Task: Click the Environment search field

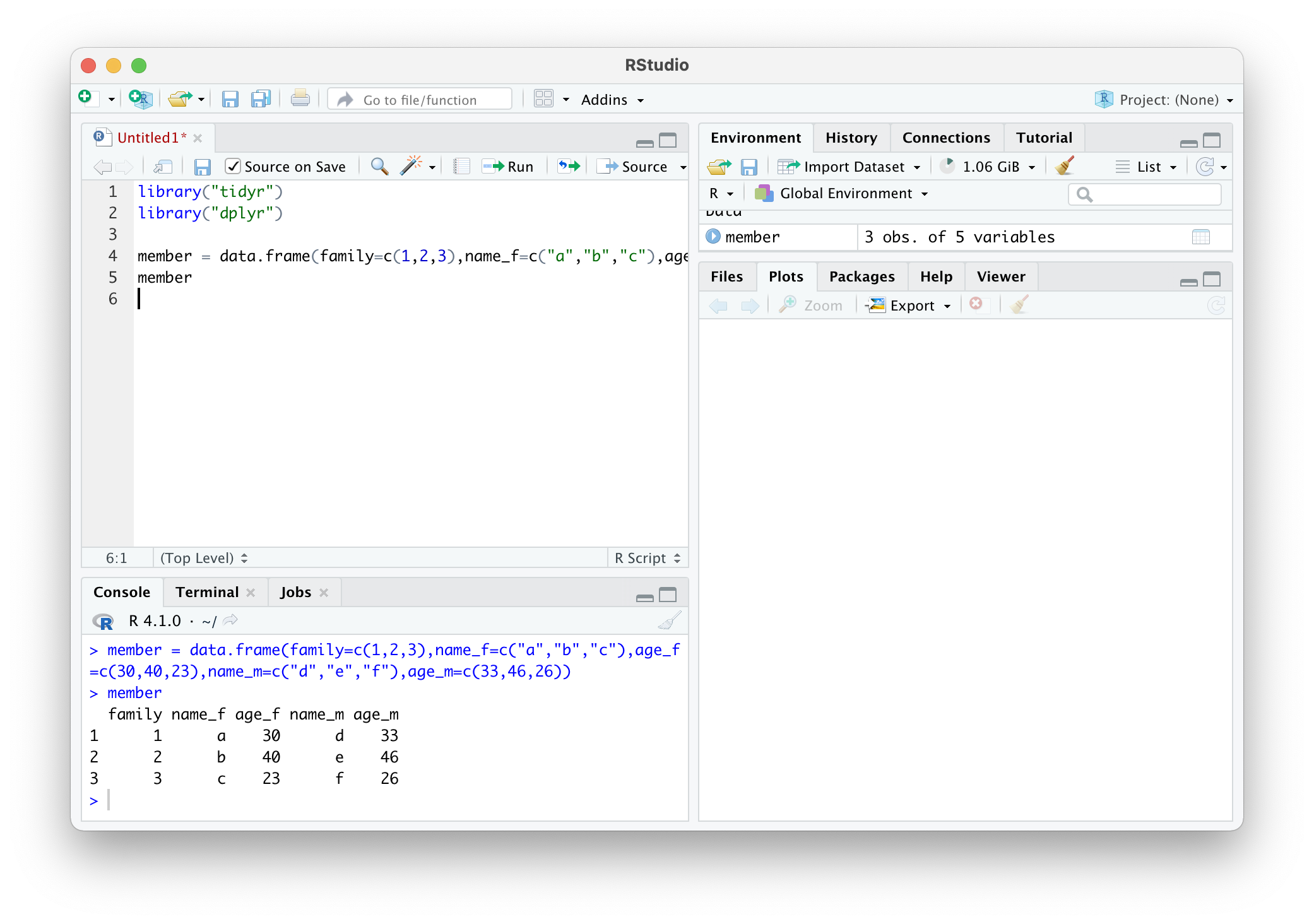Action: pyautogui.click(x=1144, y=194)
